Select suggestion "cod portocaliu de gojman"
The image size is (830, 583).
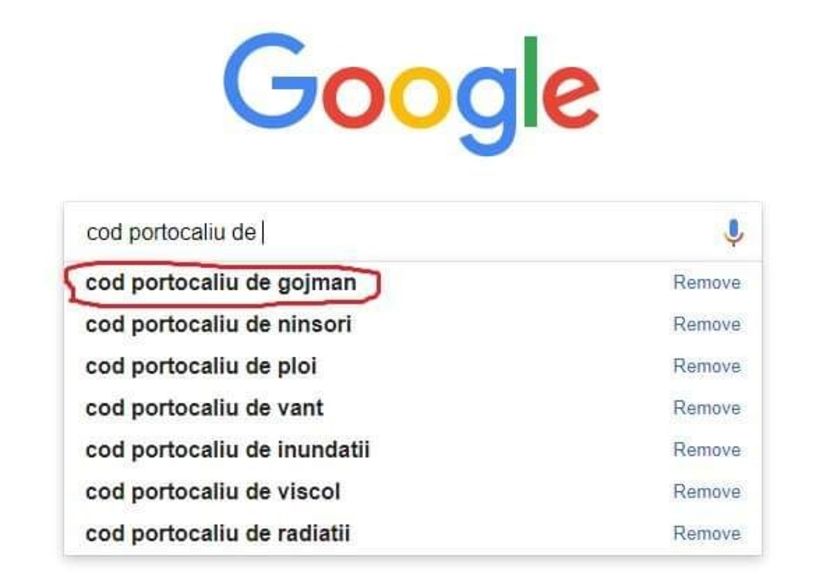(220, 283)
